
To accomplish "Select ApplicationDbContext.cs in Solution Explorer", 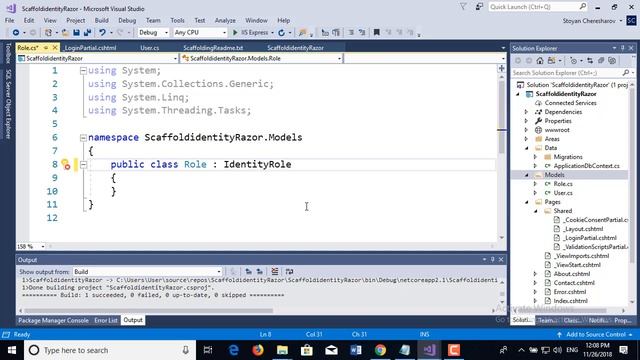I will click(x=586, y=166).
